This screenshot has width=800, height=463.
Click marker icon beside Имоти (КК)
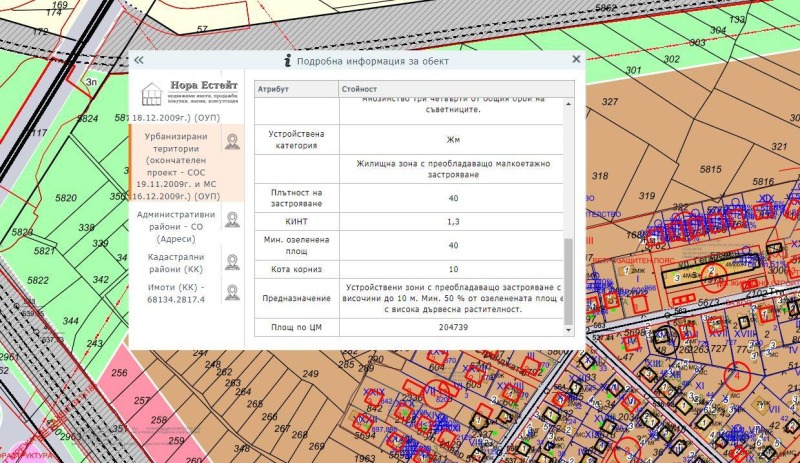point(232,292)
